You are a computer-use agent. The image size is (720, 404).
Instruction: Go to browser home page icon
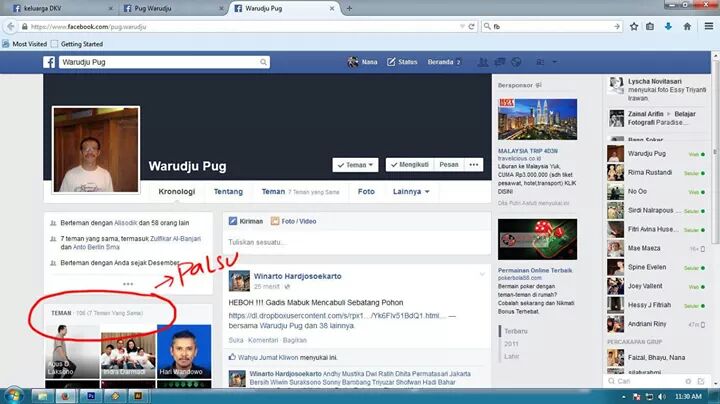tap(687, 27)
